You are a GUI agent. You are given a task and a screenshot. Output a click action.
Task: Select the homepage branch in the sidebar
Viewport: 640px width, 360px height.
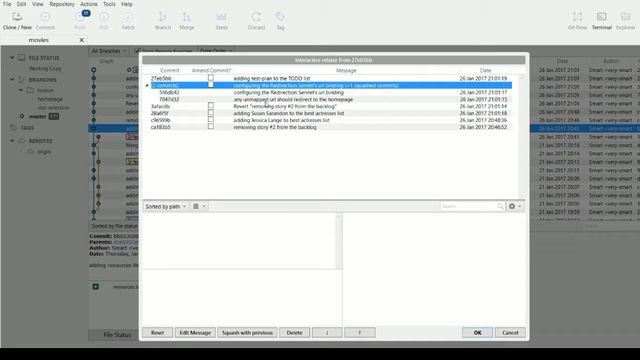coord(50,99)
